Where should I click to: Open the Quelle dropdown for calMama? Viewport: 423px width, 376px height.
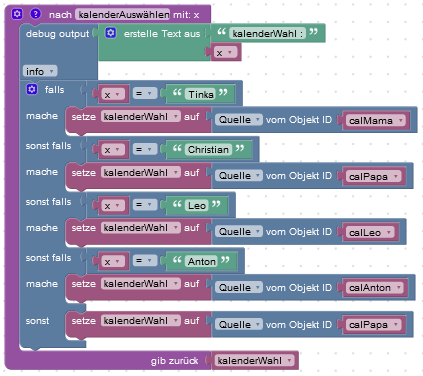[239, 120]
